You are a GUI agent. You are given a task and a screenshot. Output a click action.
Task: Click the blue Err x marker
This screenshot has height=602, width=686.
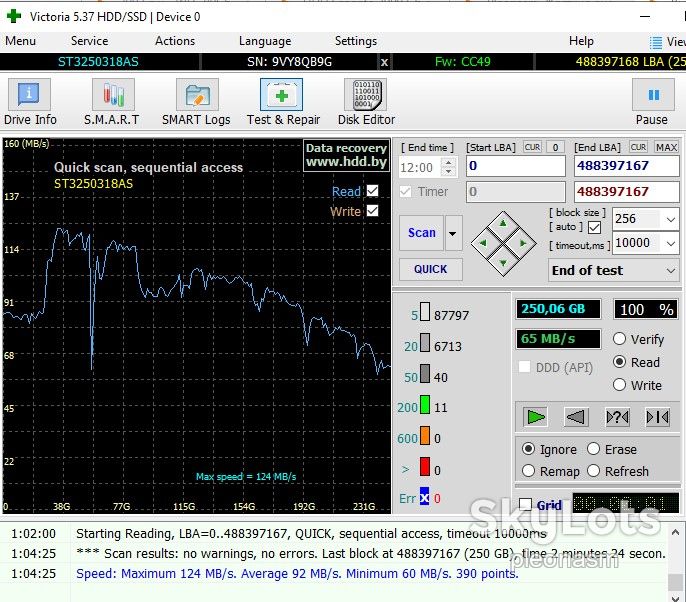point(424,497)
